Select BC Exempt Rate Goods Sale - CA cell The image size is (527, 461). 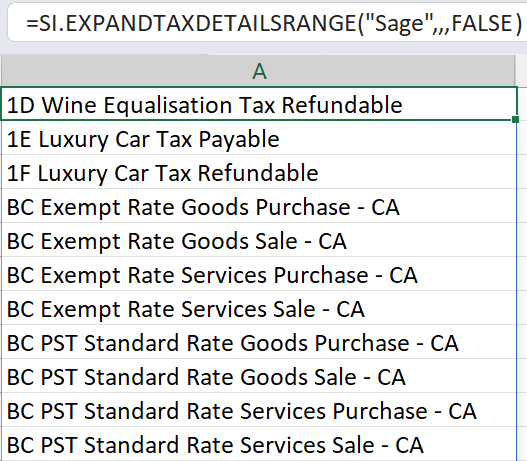click(258, 240)
